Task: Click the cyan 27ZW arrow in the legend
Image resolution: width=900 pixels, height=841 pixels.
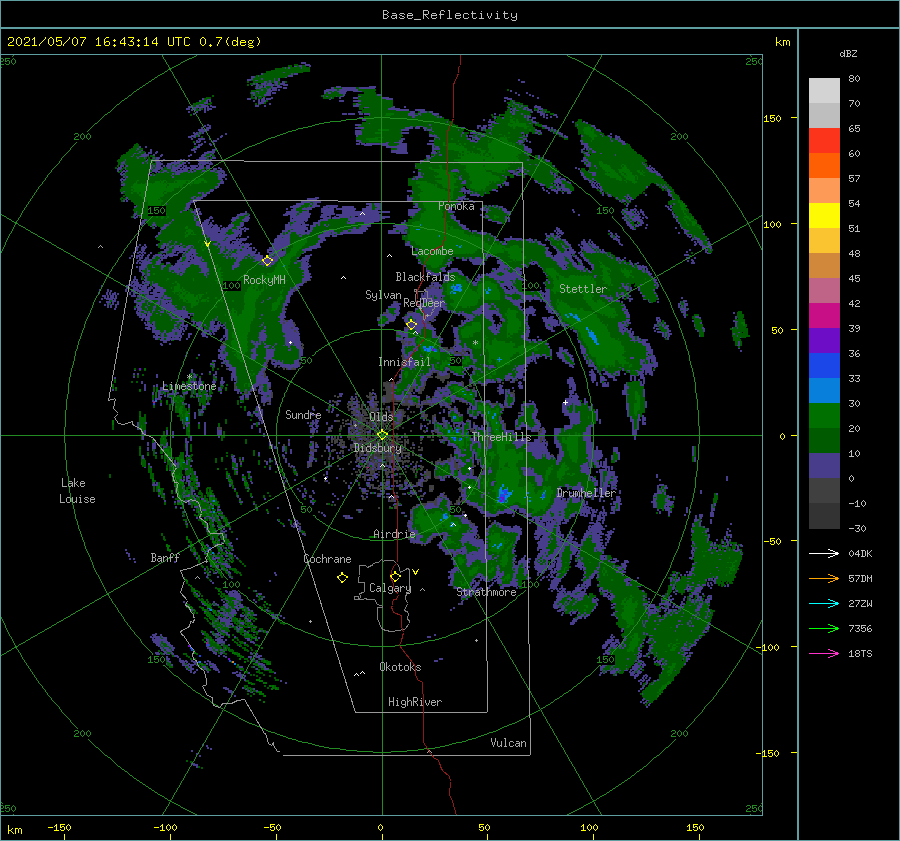Action: 824,603
